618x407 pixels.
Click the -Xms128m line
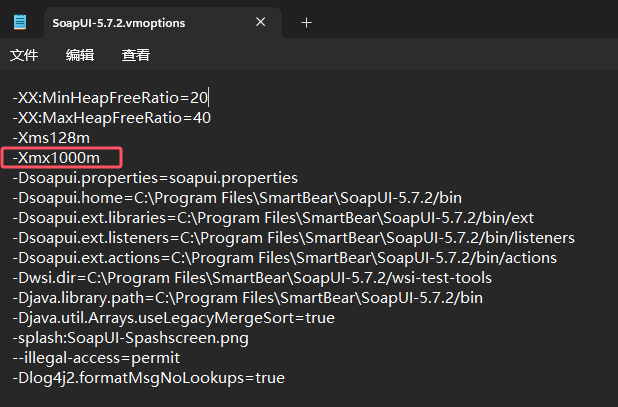pos(51,138)
